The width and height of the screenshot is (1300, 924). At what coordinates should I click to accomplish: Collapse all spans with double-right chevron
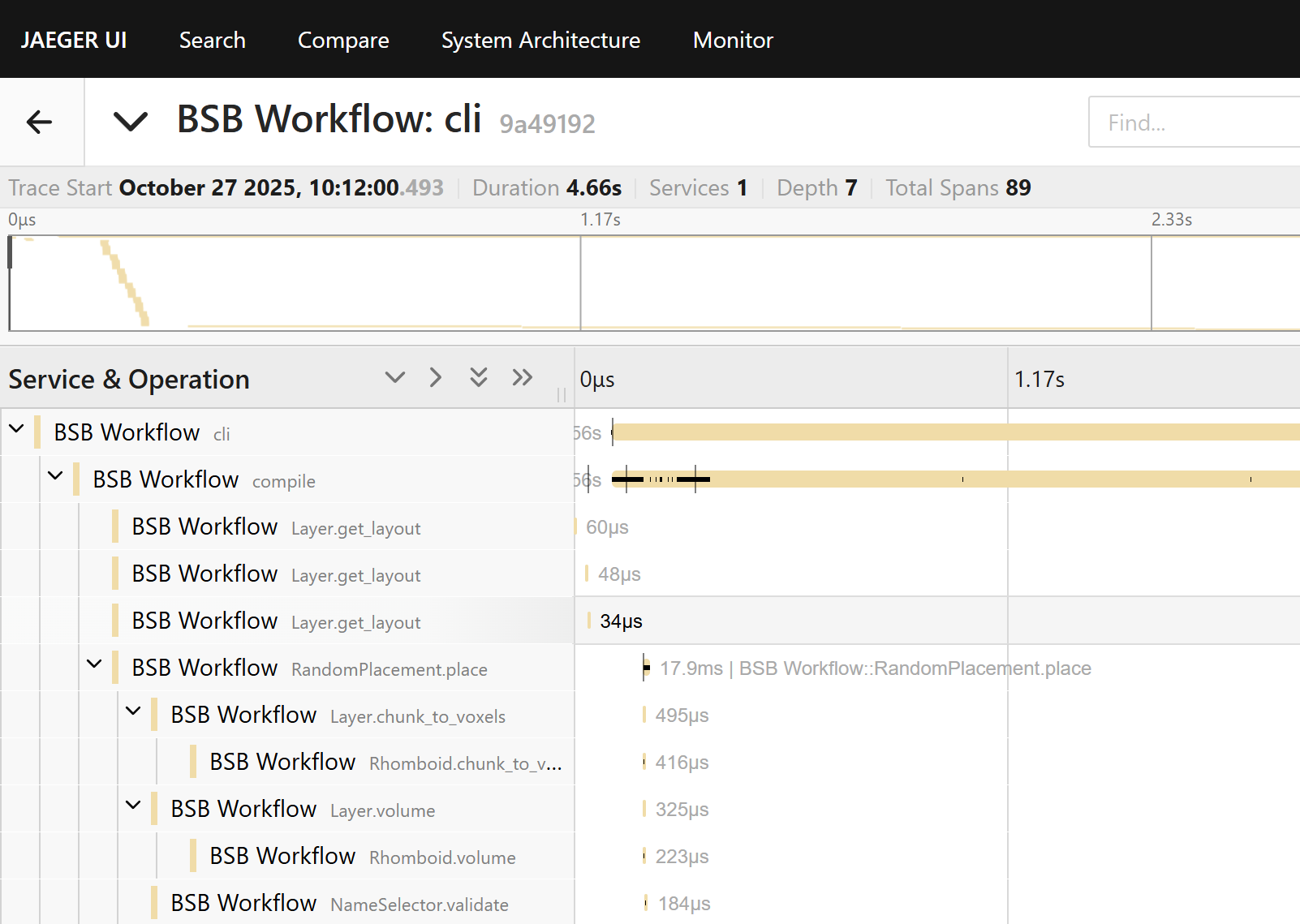tap(522, 377)
